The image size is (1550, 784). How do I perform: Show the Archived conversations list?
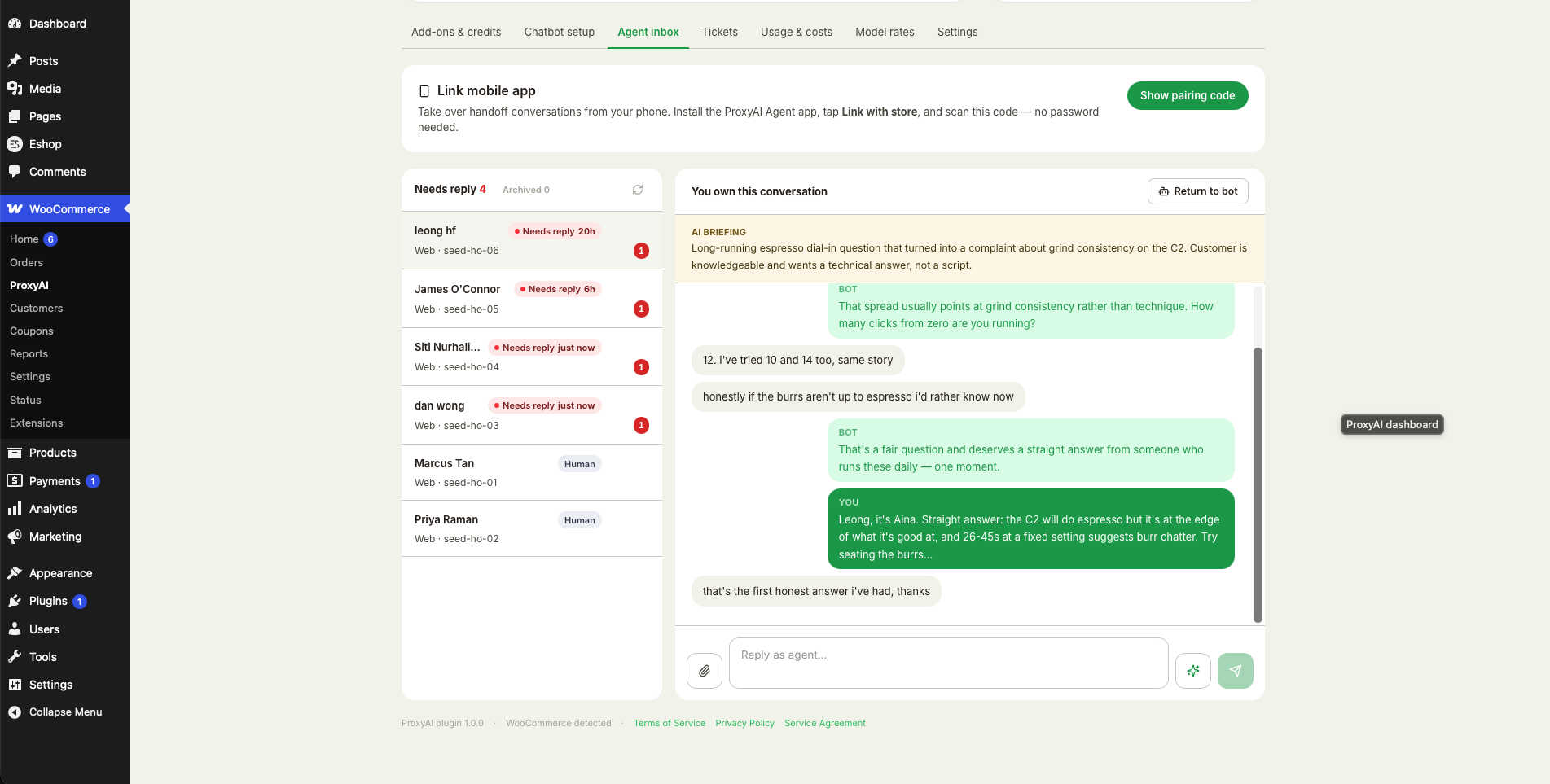(526, 190)
